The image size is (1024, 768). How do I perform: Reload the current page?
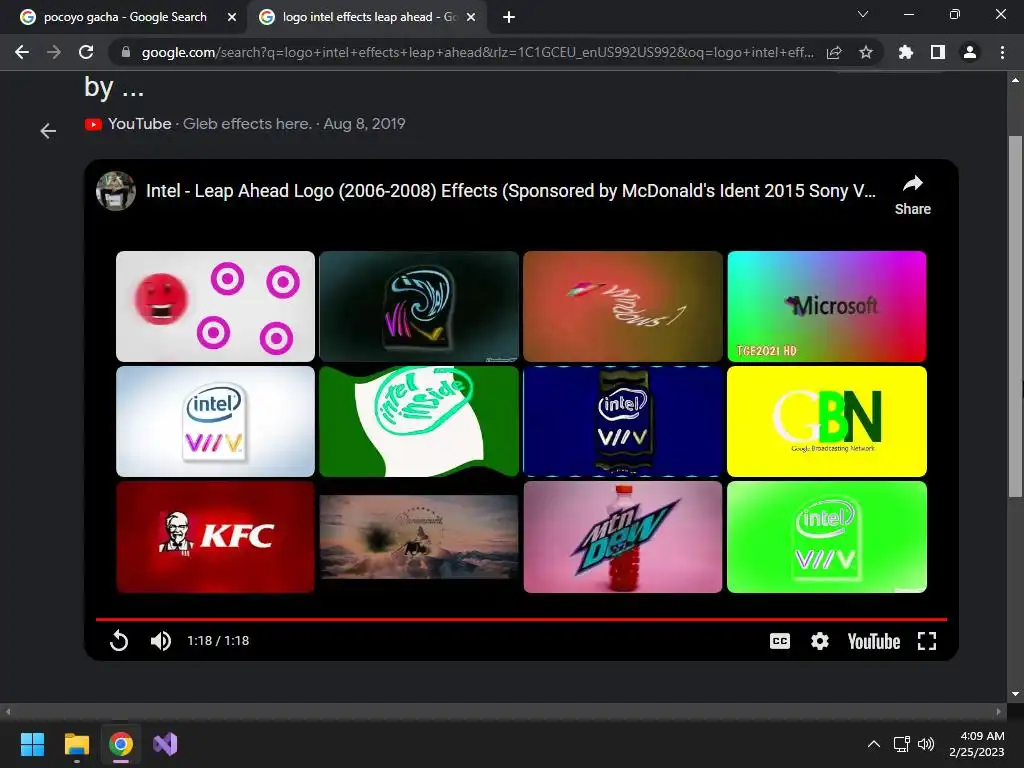coord(86,52)
